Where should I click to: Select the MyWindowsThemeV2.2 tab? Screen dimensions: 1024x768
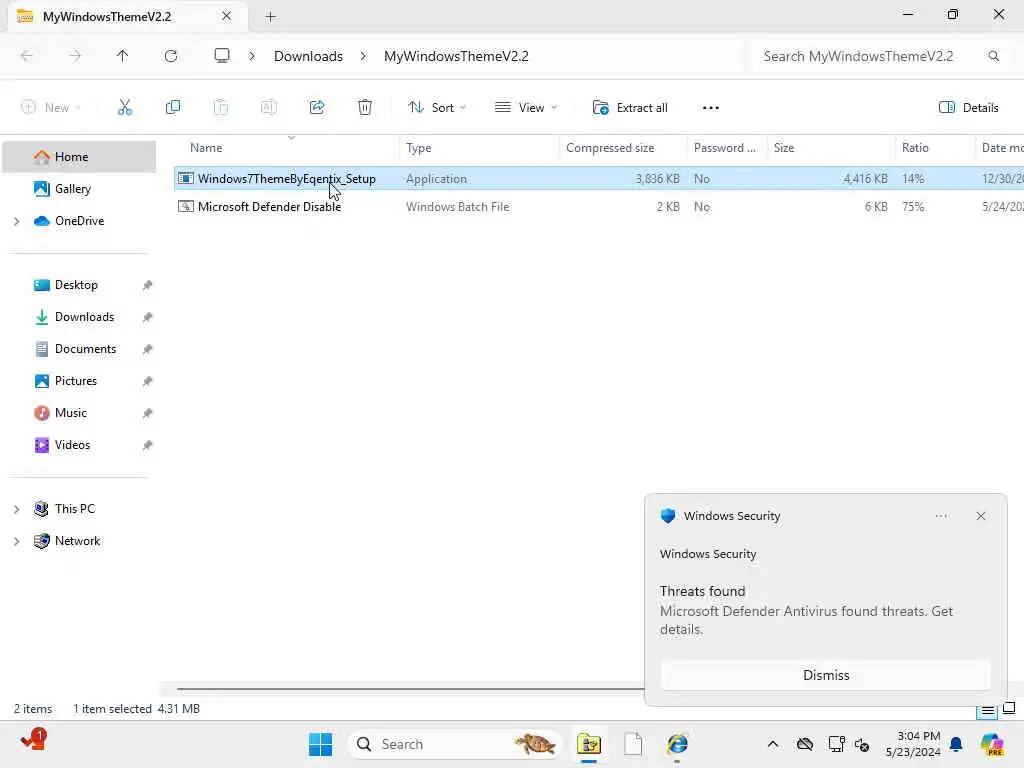[128, 16]
